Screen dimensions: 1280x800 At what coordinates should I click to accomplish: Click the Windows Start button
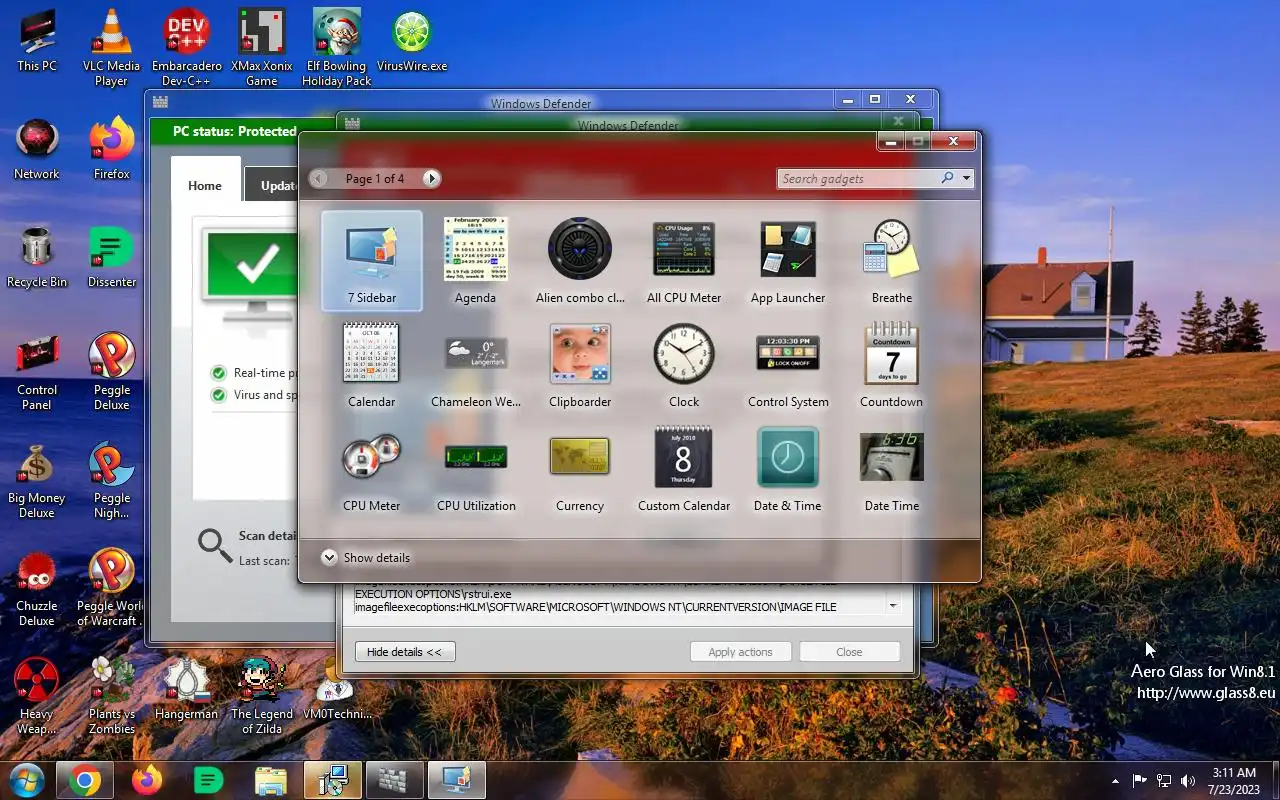click(x=26, y=780)
